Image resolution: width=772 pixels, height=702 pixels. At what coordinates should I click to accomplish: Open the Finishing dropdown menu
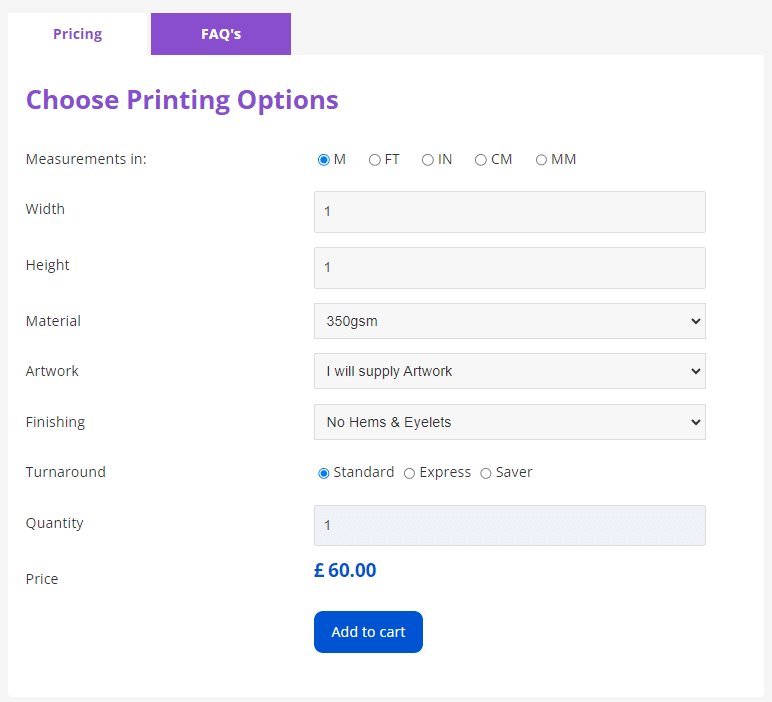[x=509, y=422]
